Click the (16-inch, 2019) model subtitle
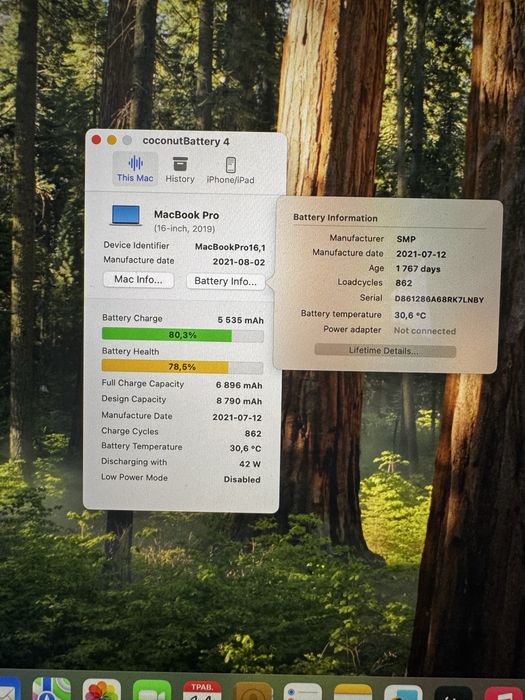525x700 pixels. click(x=184, y=229)
